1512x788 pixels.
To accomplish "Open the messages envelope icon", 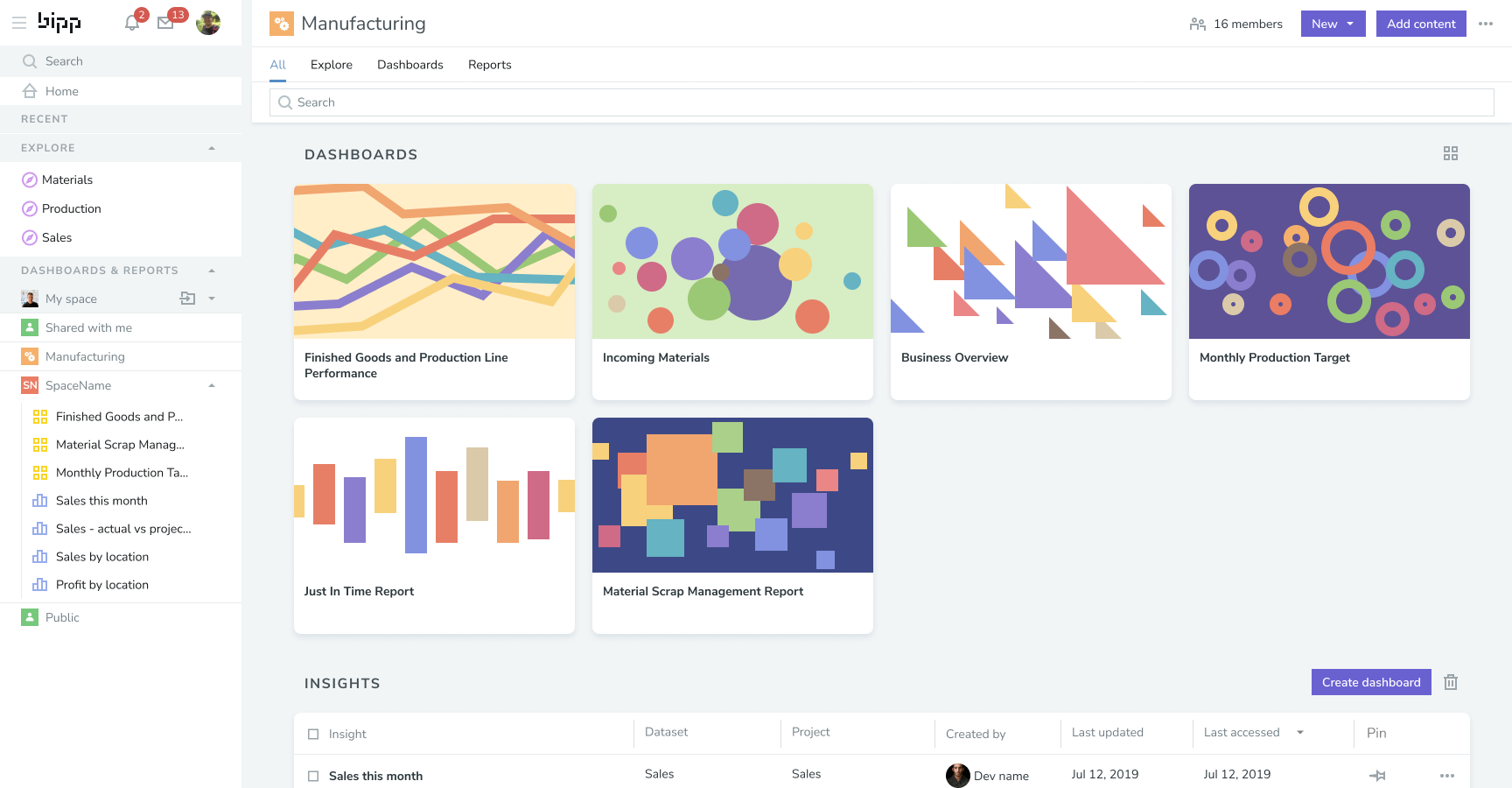I will tap(165, 23).
